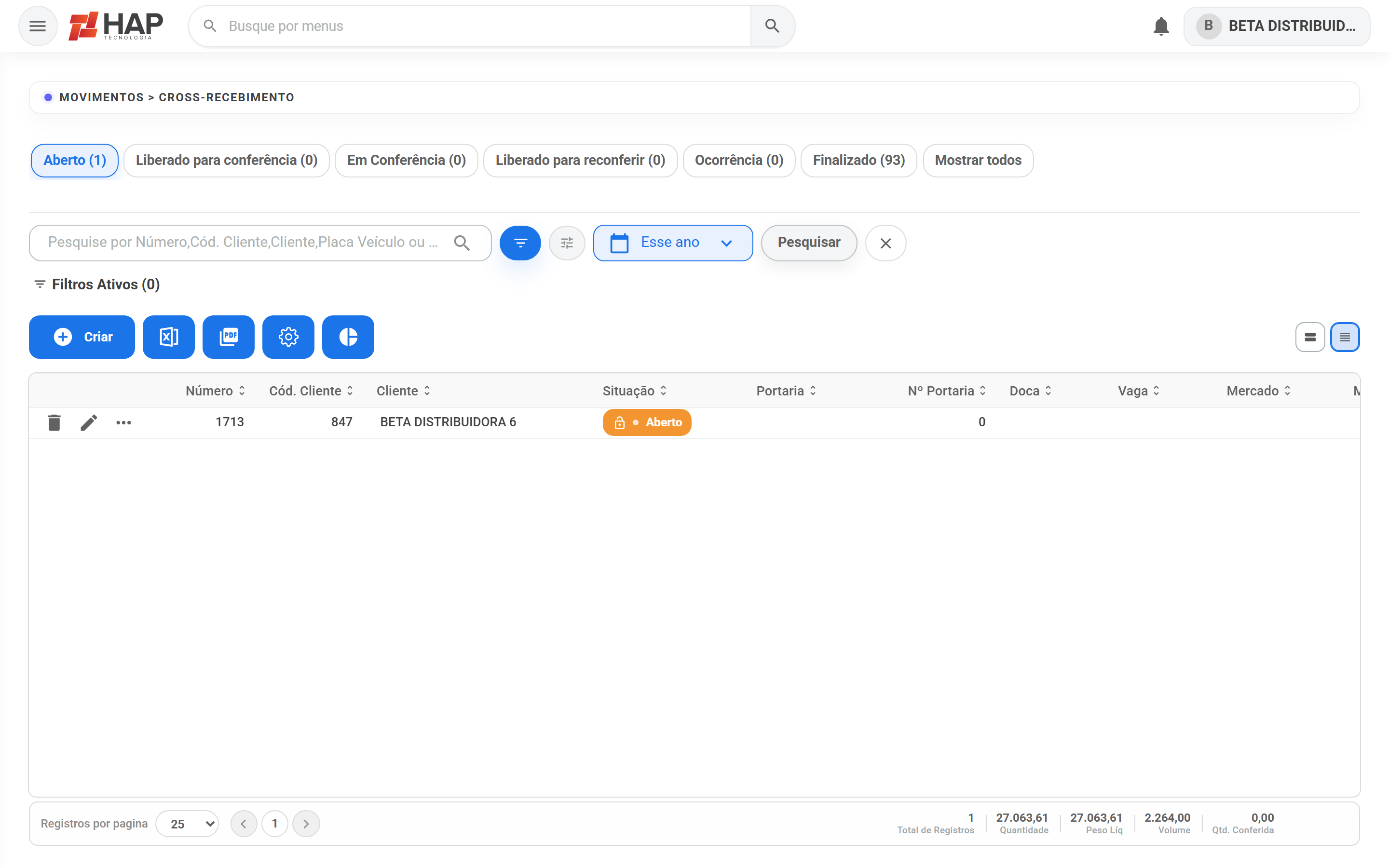Click the record number 1713 cell
This screenshot has width=1389, height=868.
(230, 422)
